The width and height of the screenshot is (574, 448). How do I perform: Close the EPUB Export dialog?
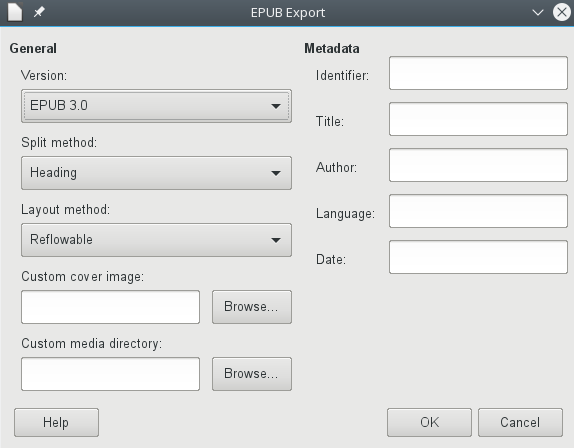562,12
